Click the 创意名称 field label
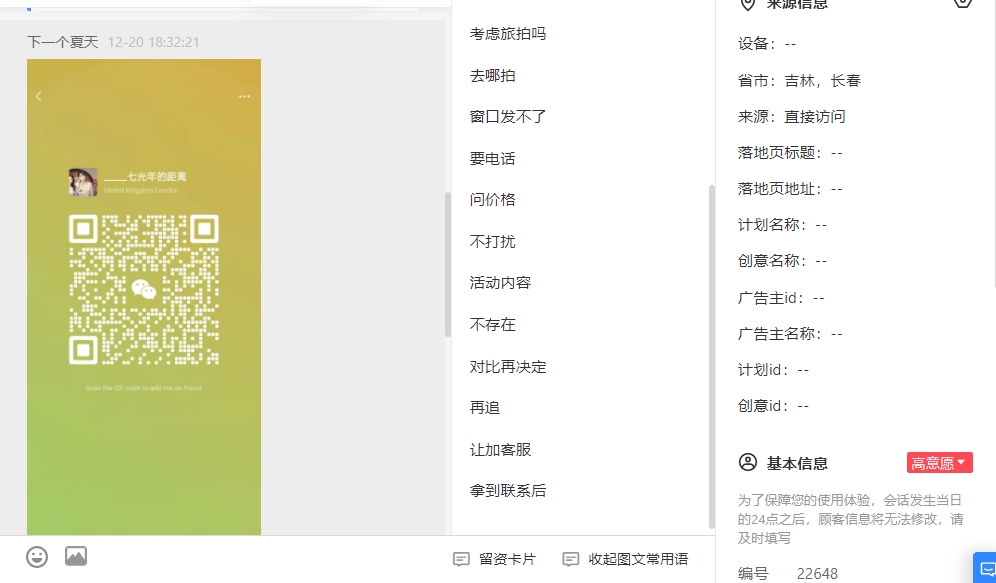Image resolution: width=996 pixels, height=583 pixels. point(772,261)
